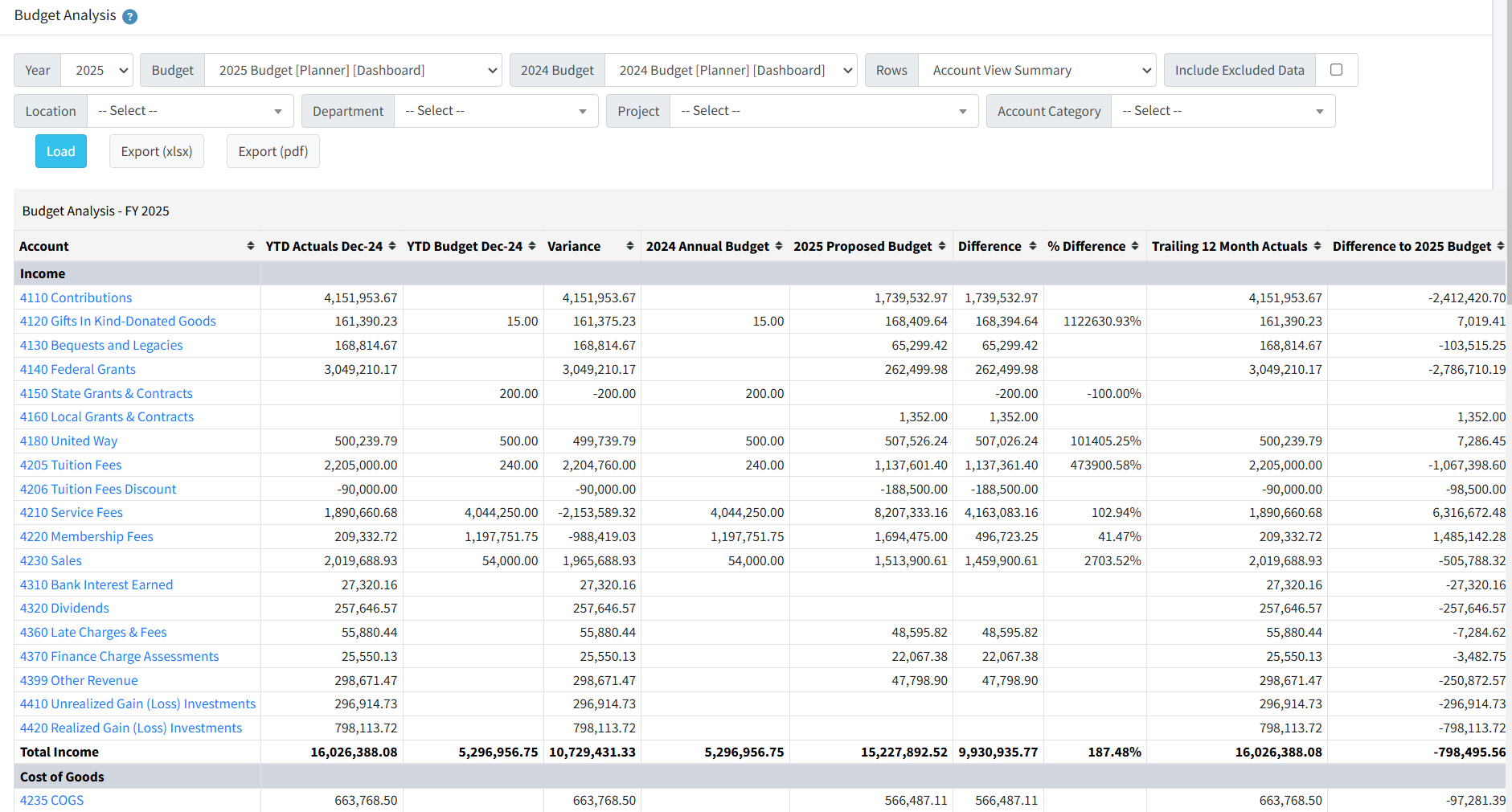
Task: Select the Budget Analysis - FY 2025 title
Action: pyautogui.click(x=96, y=211)
